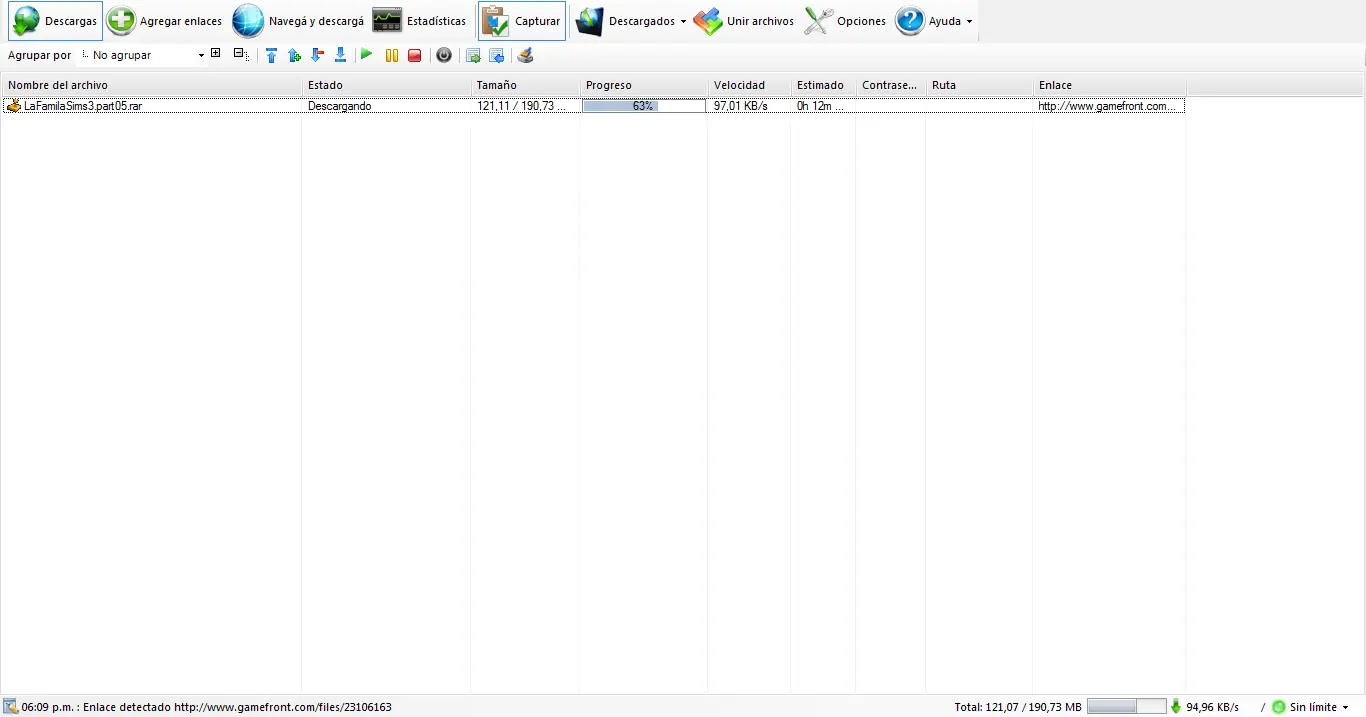Click Agregar enlaces to add links
1366x717 pixels.
166,21
